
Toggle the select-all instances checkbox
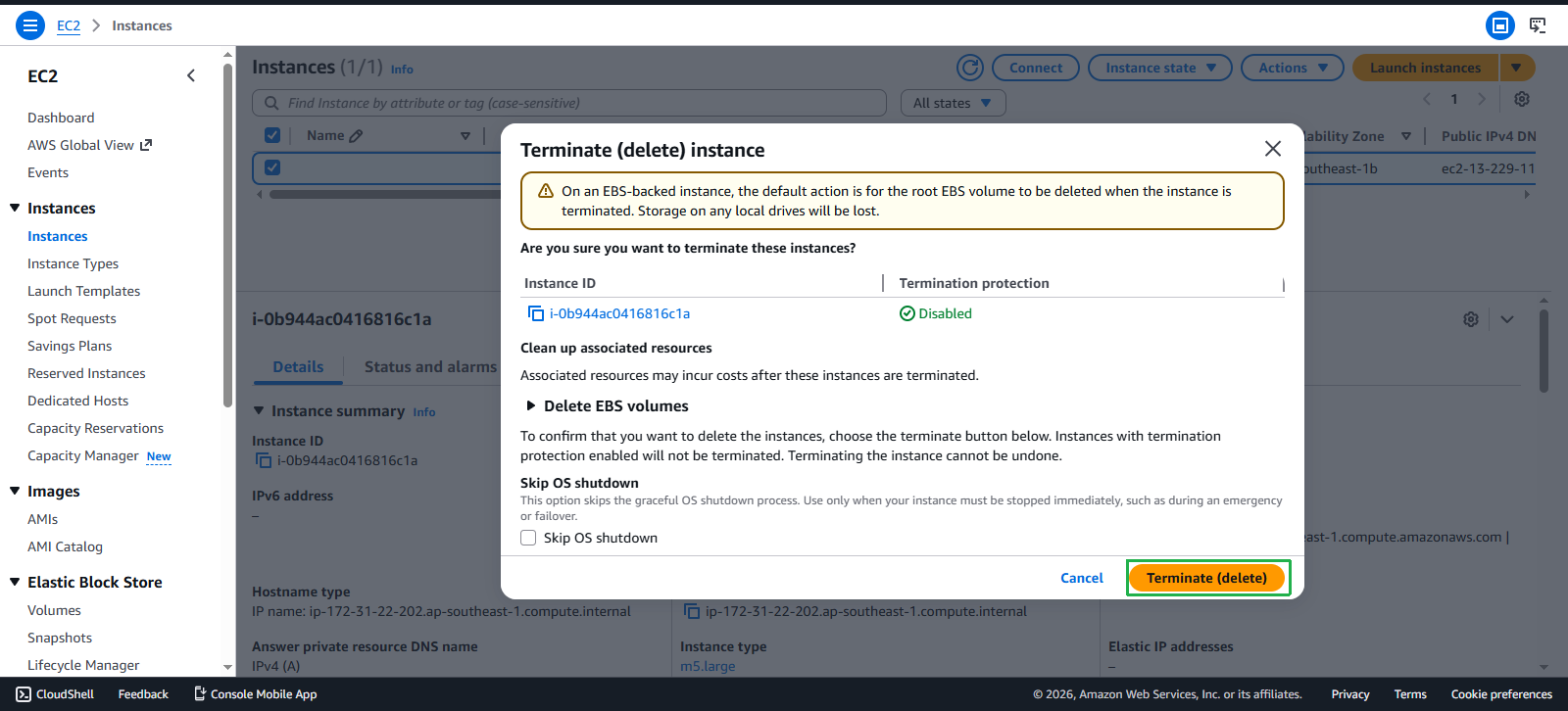click(272, 135)
